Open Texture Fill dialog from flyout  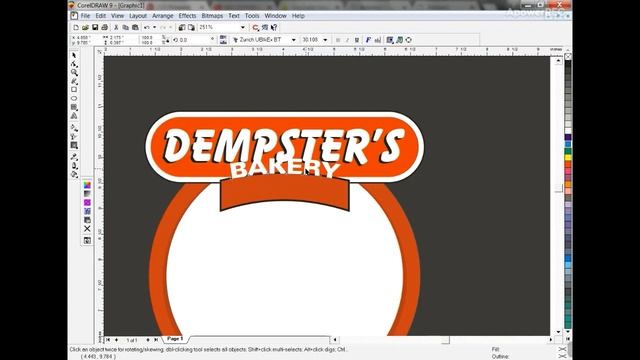87,211
